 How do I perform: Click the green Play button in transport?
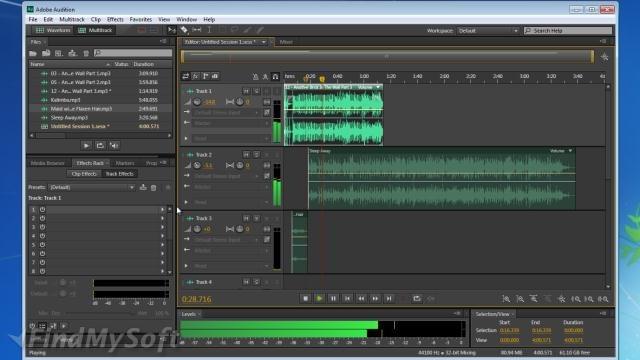click(x=319, y=299)
